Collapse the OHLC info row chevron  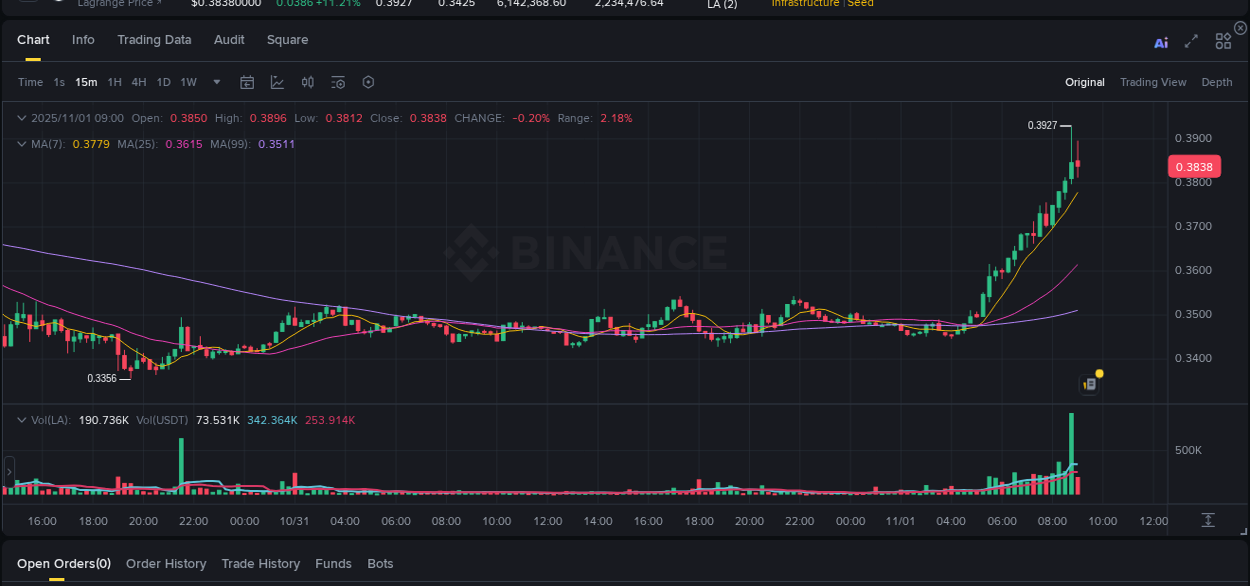pyautogui.click(x=20, y=118)
